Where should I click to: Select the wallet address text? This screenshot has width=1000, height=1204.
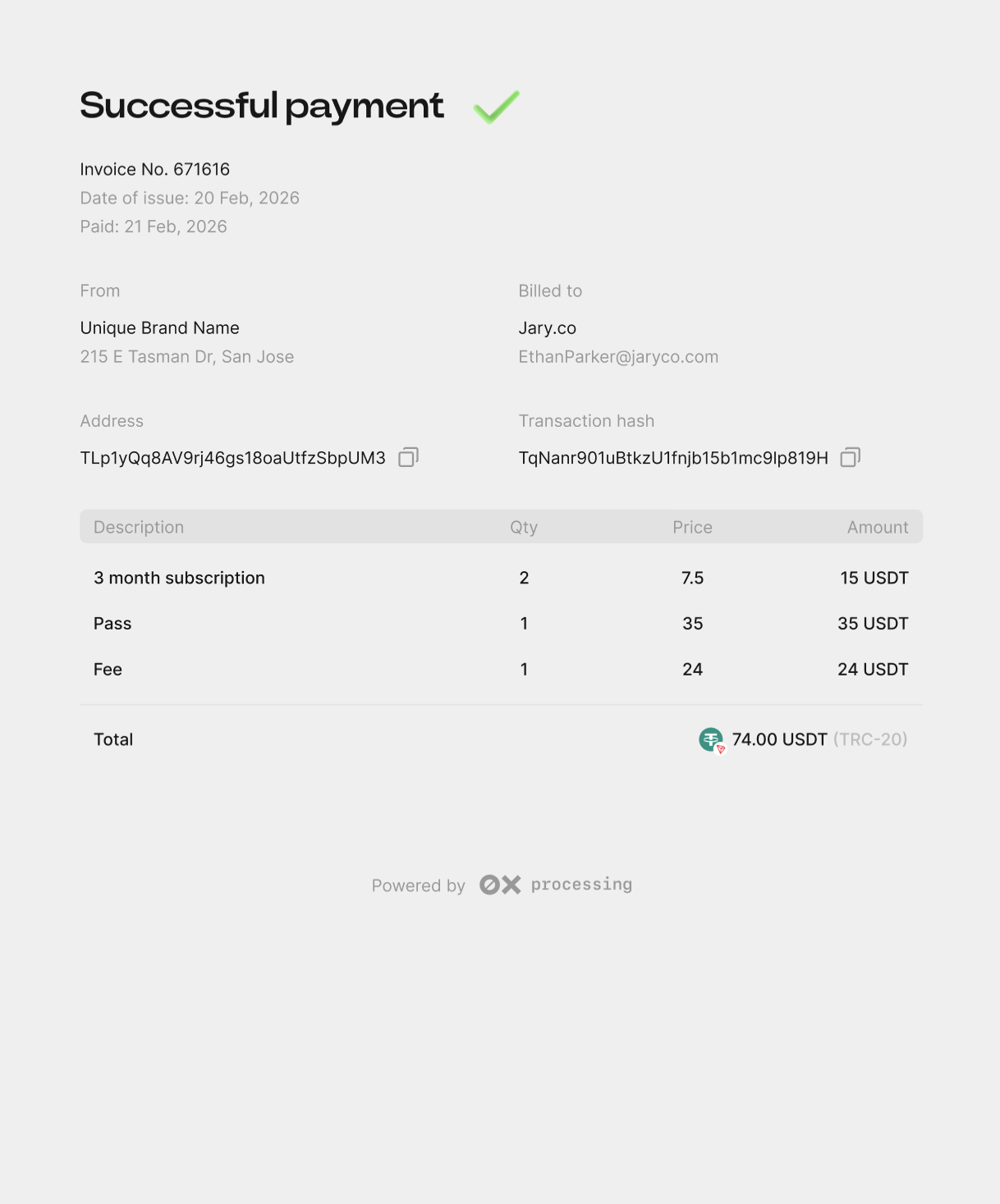coord(232,458)
